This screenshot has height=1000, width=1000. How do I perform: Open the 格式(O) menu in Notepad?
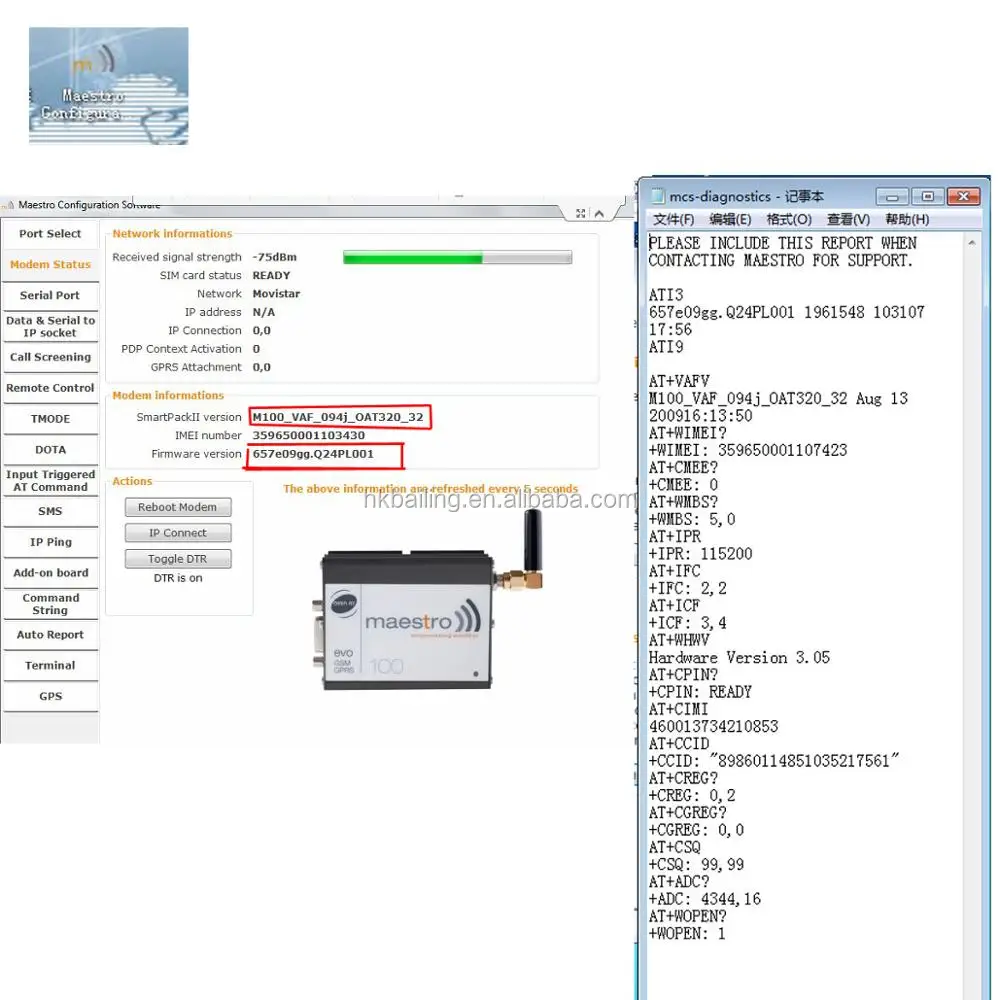789,220
